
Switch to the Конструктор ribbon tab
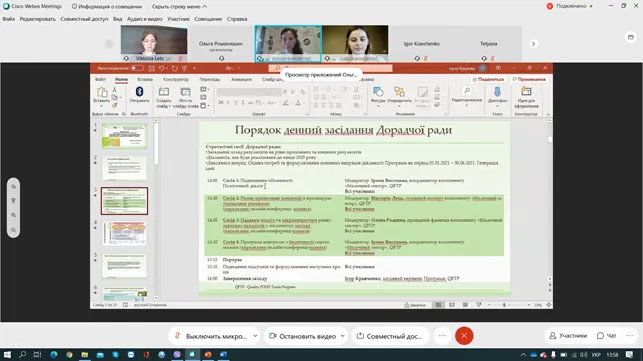click(x=176, y=79)
